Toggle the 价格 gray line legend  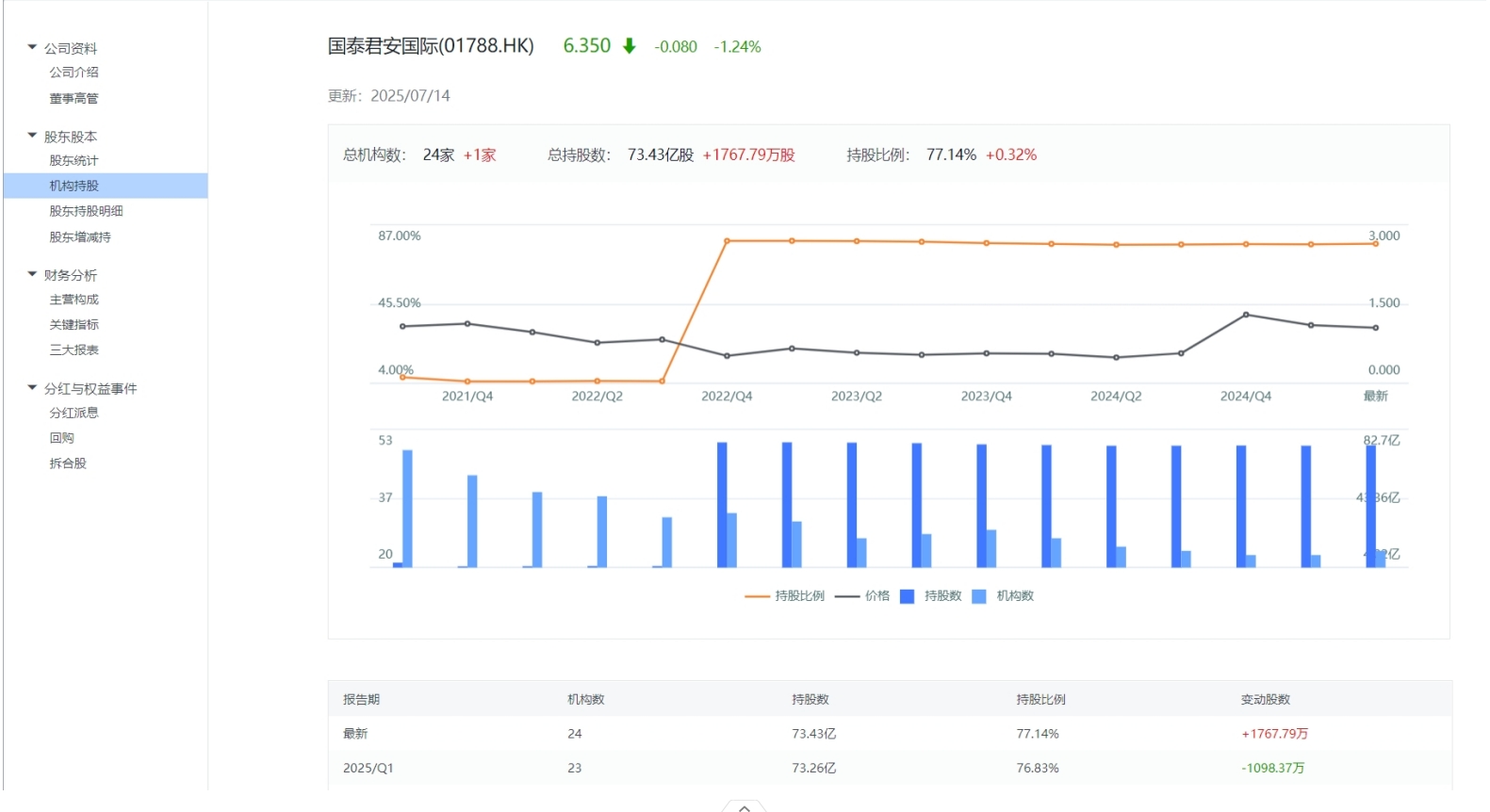point(862,596)
